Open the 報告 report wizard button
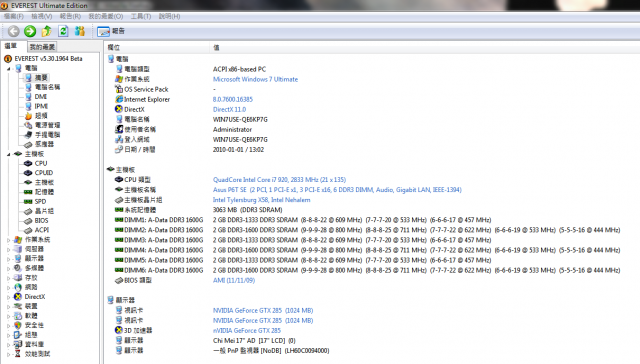This screenshot has height=364, width=640. tap(111, 31)
